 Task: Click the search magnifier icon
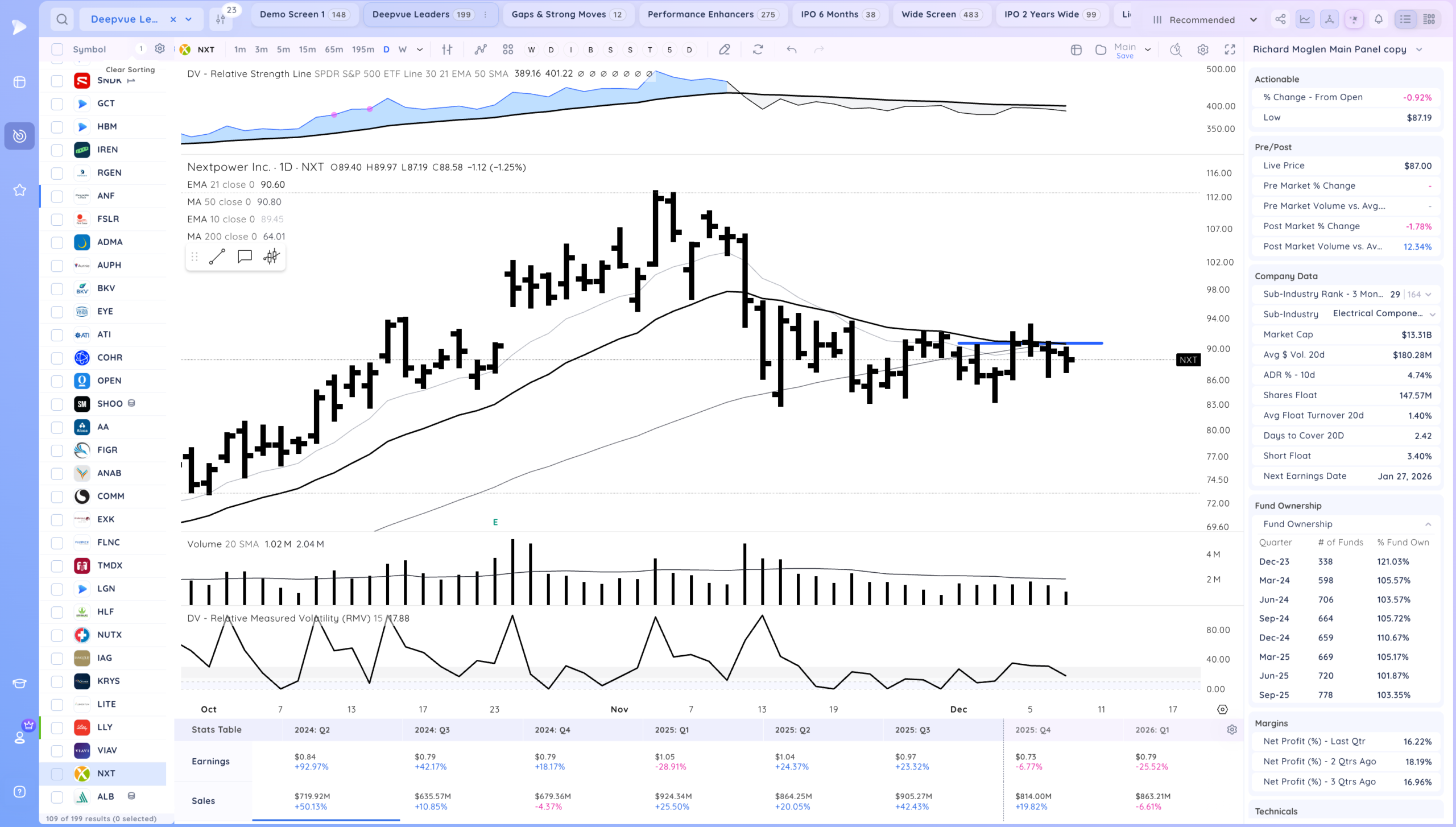[x=62, y=19]
